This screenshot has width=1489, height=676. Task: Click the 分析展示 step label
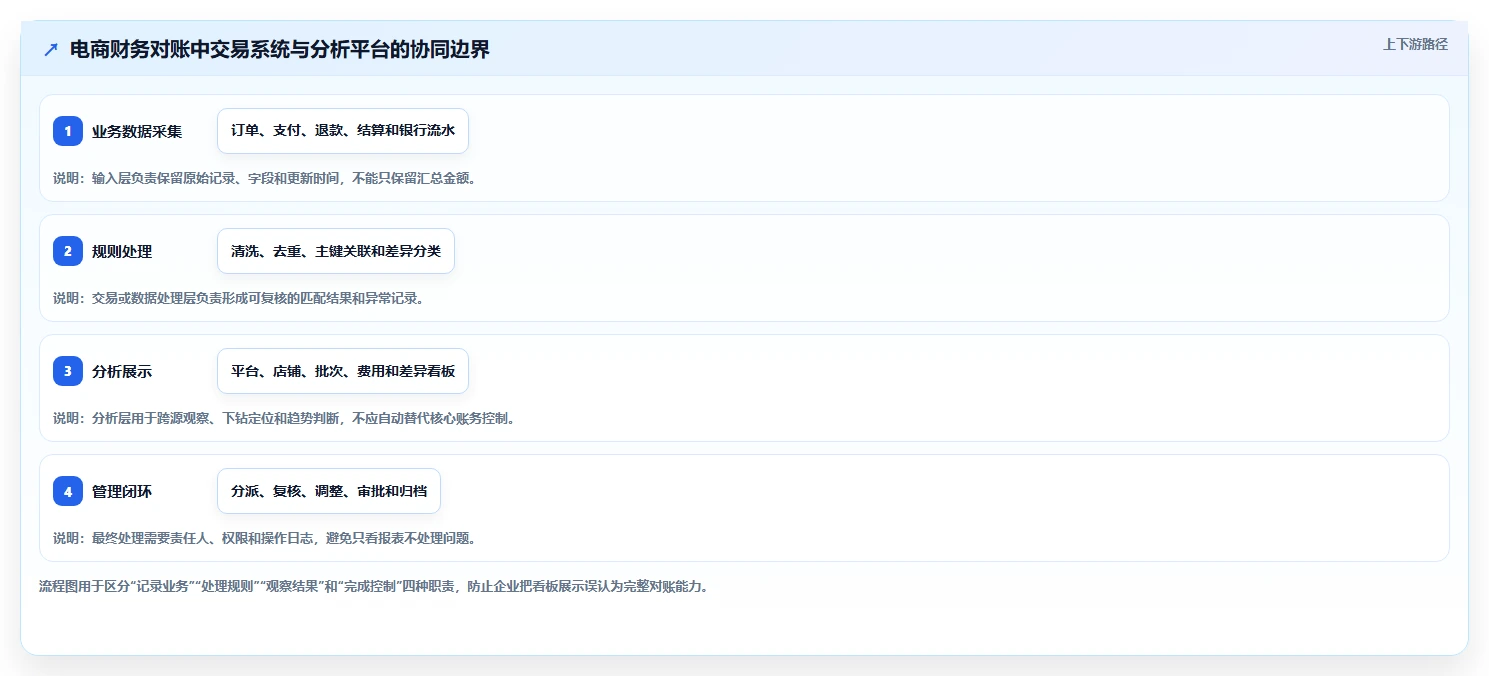pyautogui.click(x=122, y=371)
